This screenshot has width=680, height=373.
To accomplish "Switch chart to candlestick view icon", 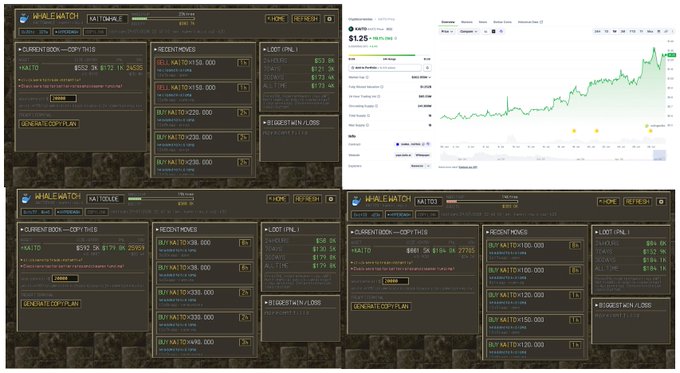I will point(494,32).
